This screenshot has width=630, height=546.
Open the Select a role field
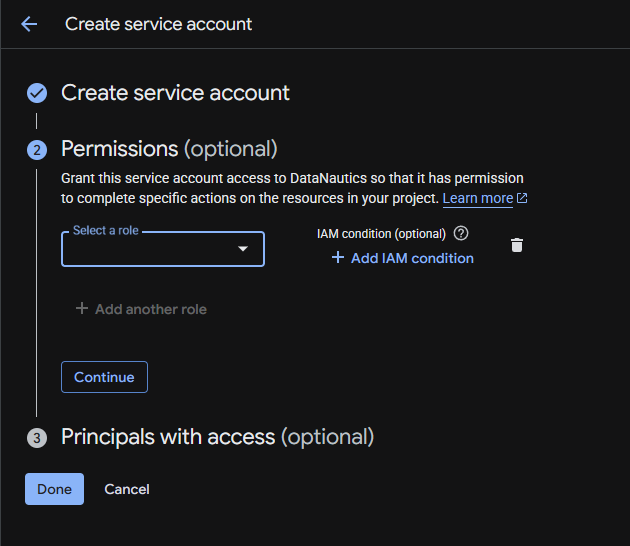click(150, 249)
